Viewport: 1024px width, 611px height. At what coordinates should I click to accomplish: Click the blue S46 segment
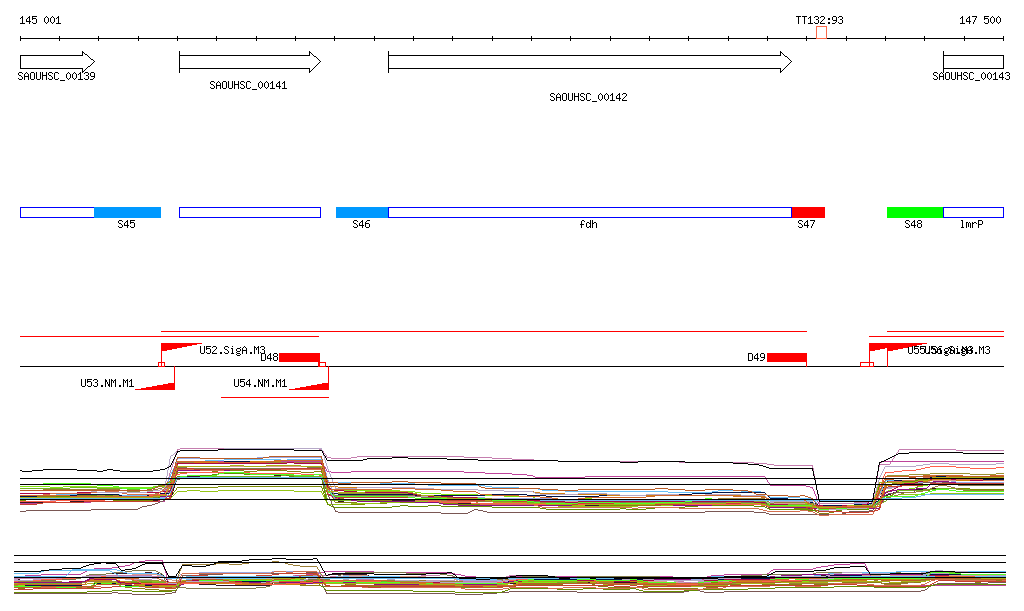coord(362,212)
